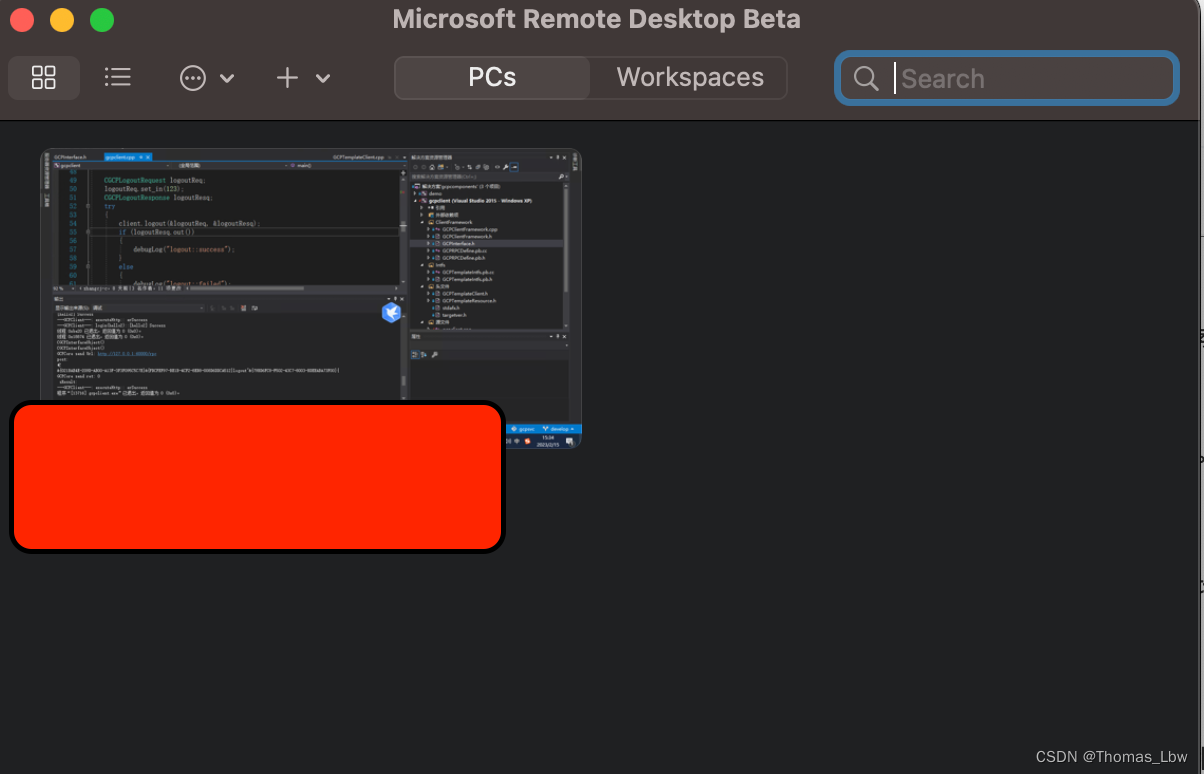Expand the chevron beside the plus button
The width and height of the screenshot is (1204, 774).
pyautogui.click(x=323, y=78)
